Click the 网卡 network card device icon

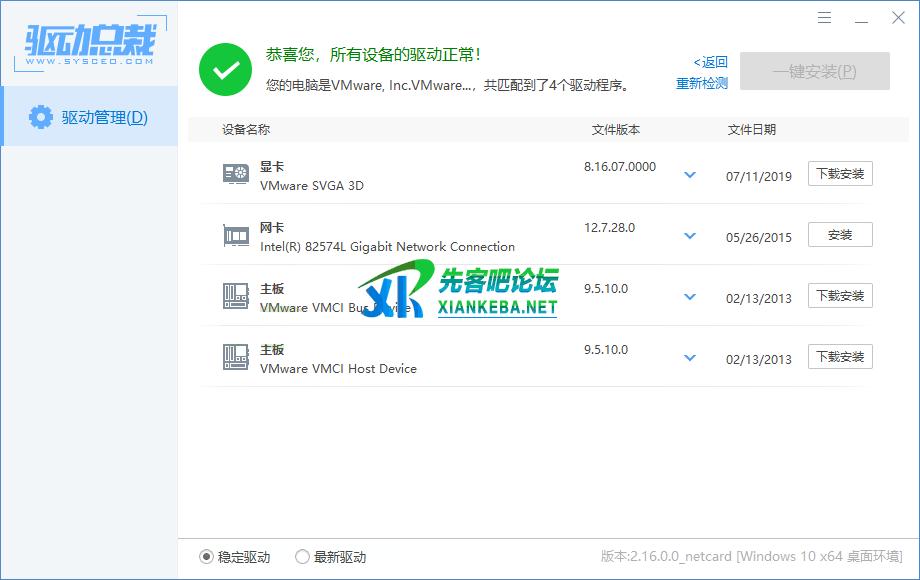click(236, 235)
